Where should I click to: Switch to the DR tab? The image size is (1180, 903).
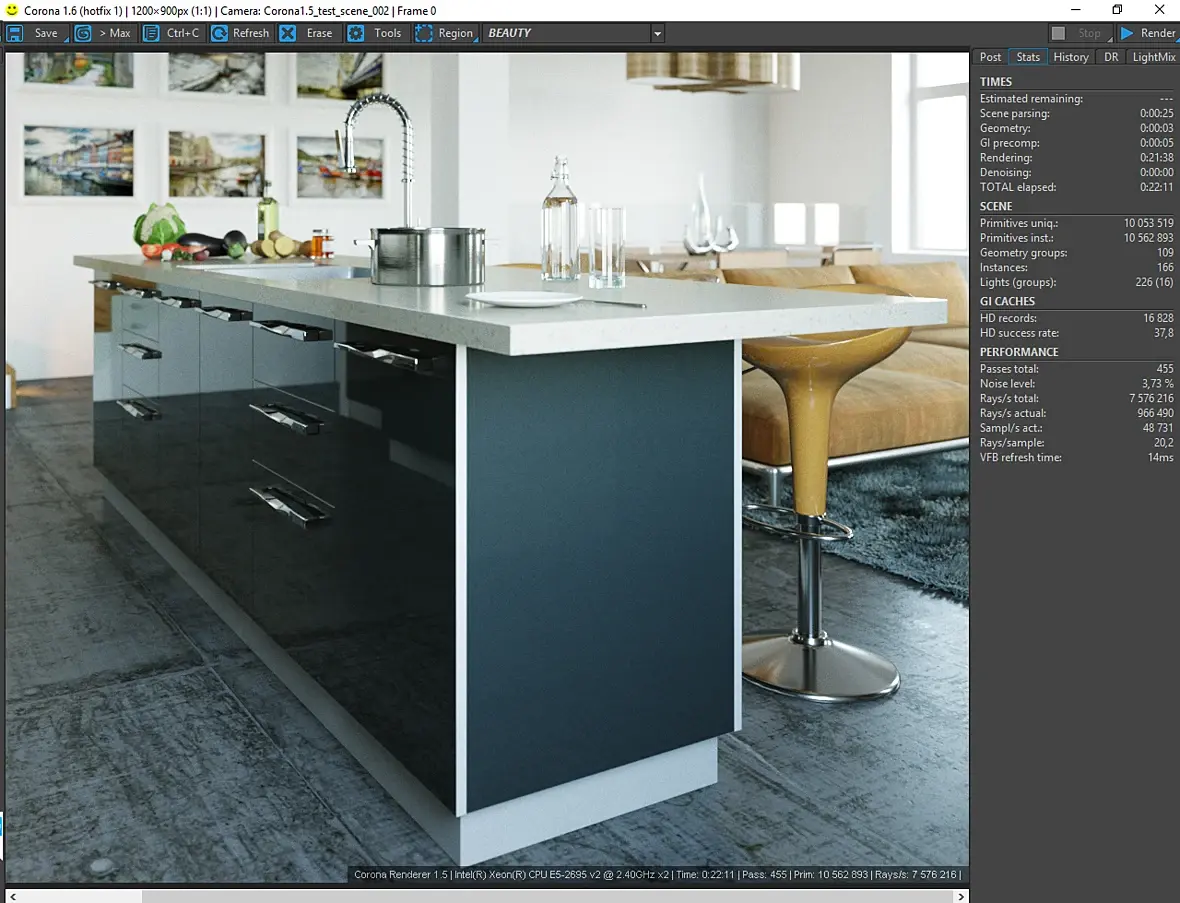(1111, 57)
